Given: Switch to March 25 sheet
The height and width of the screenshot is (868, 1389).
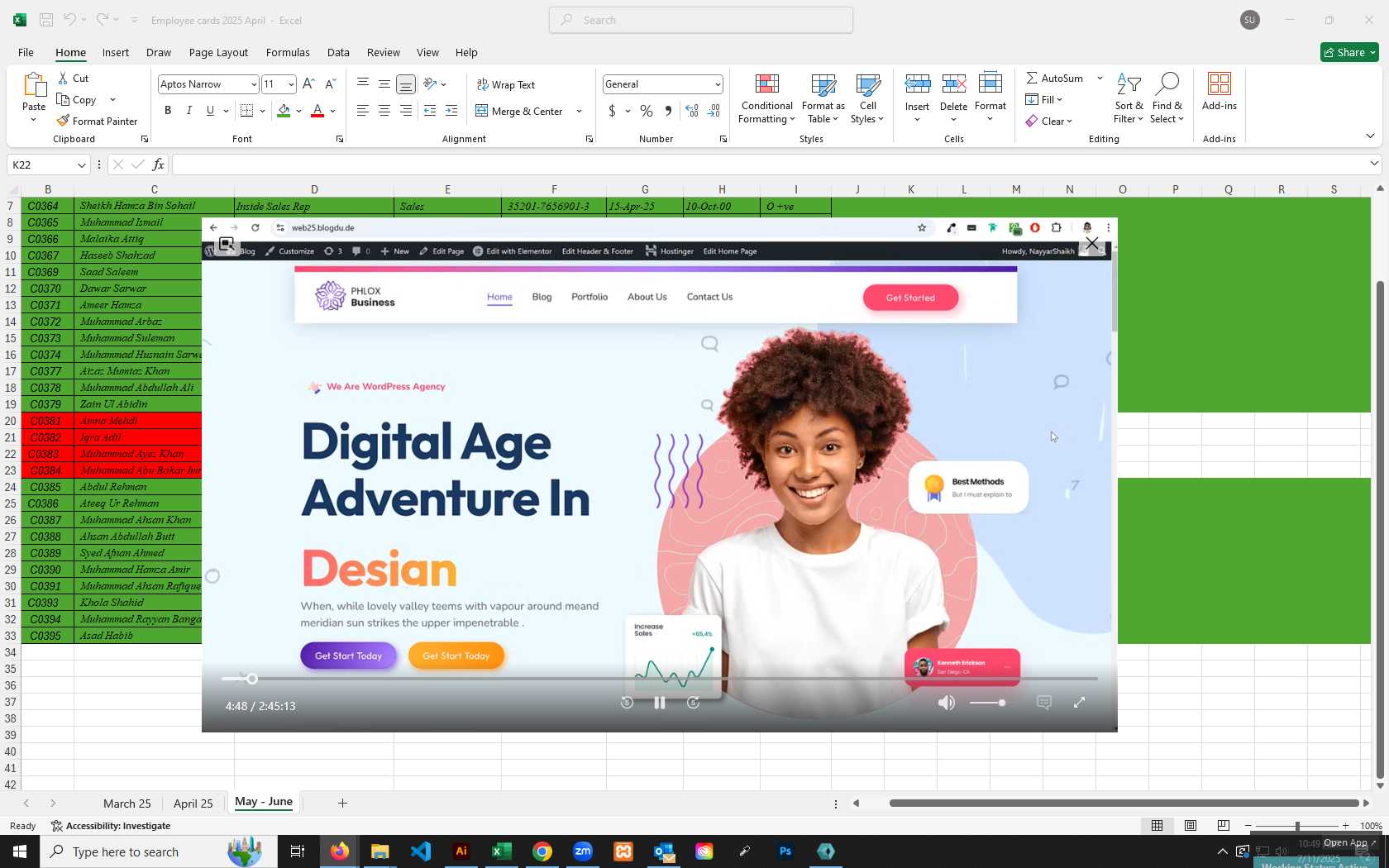Looking at the screenshot, I should point(127,804).
